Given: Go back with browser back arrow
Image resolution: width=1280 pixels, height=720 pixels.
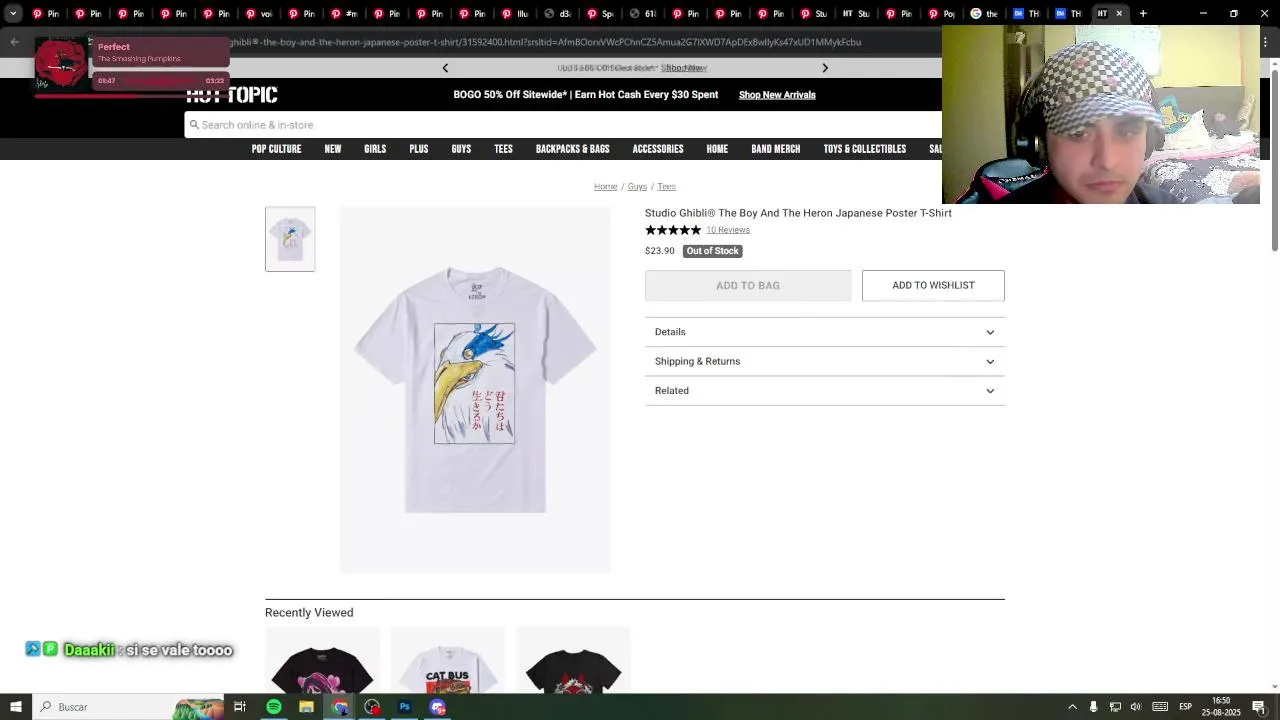Looking at the screenshot, I should (x=14, y=42).
